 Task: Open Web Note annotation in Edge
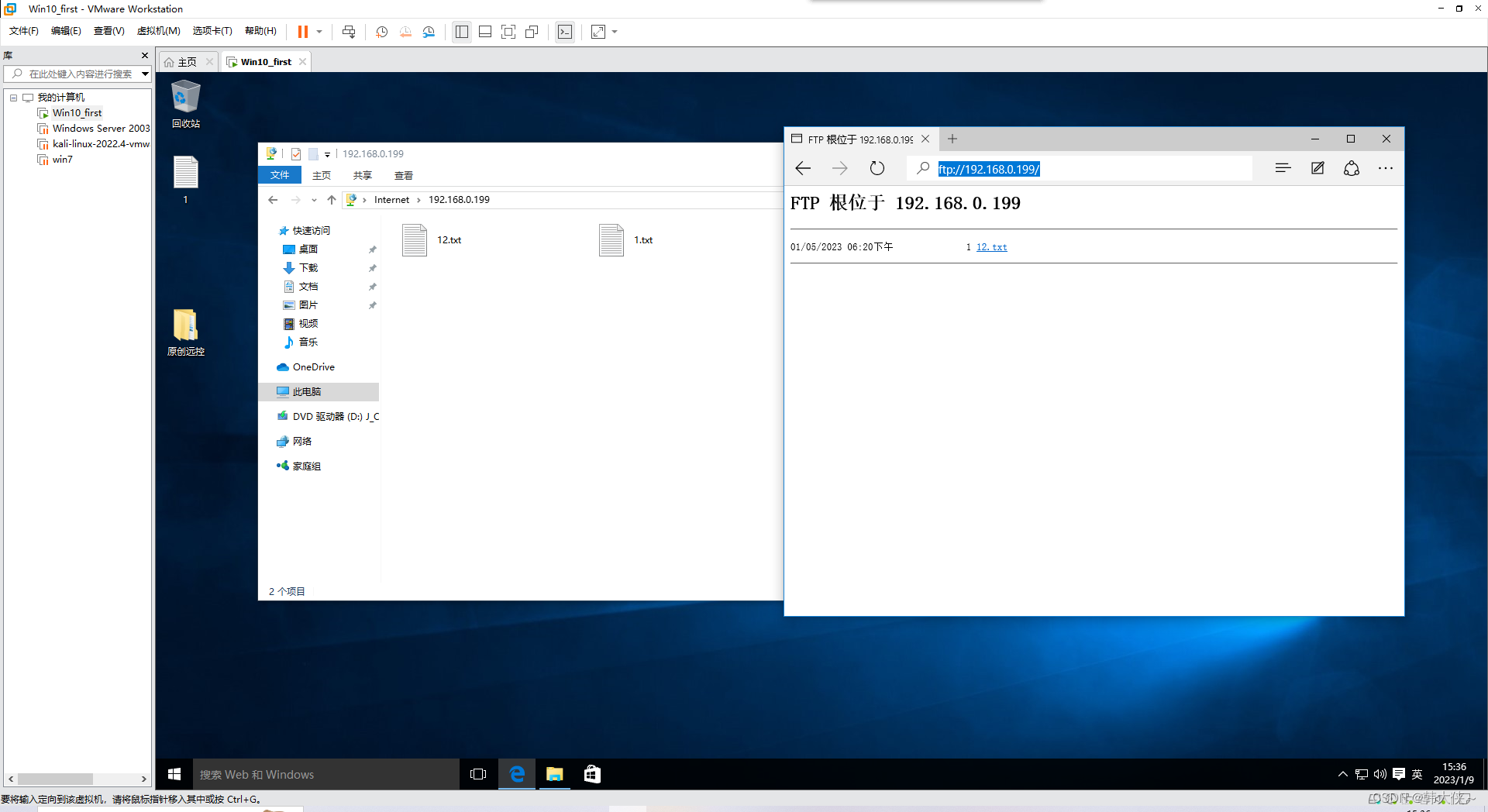pos(1317,168)
